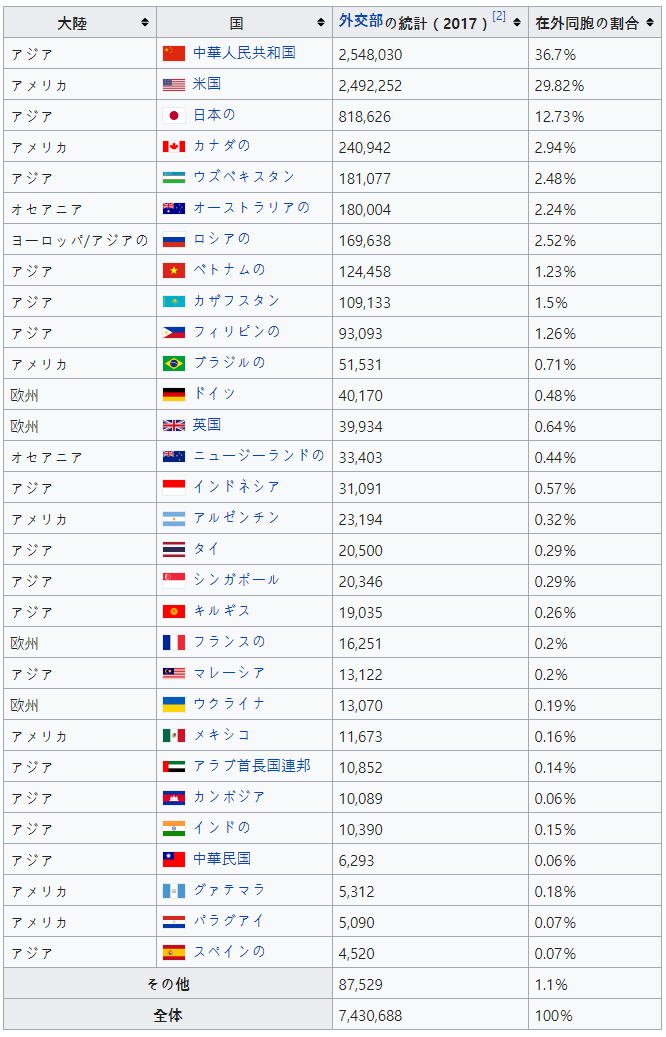Click the Vietnam flag icon
The width and height of the screenshot is (666, 1037).
(x=174, y=270)
